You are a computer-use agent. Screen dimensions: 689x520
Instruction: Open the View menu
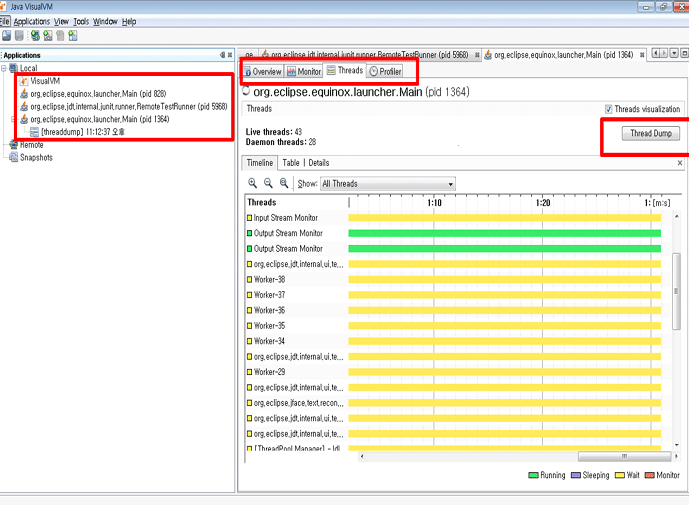pos(62,21)
